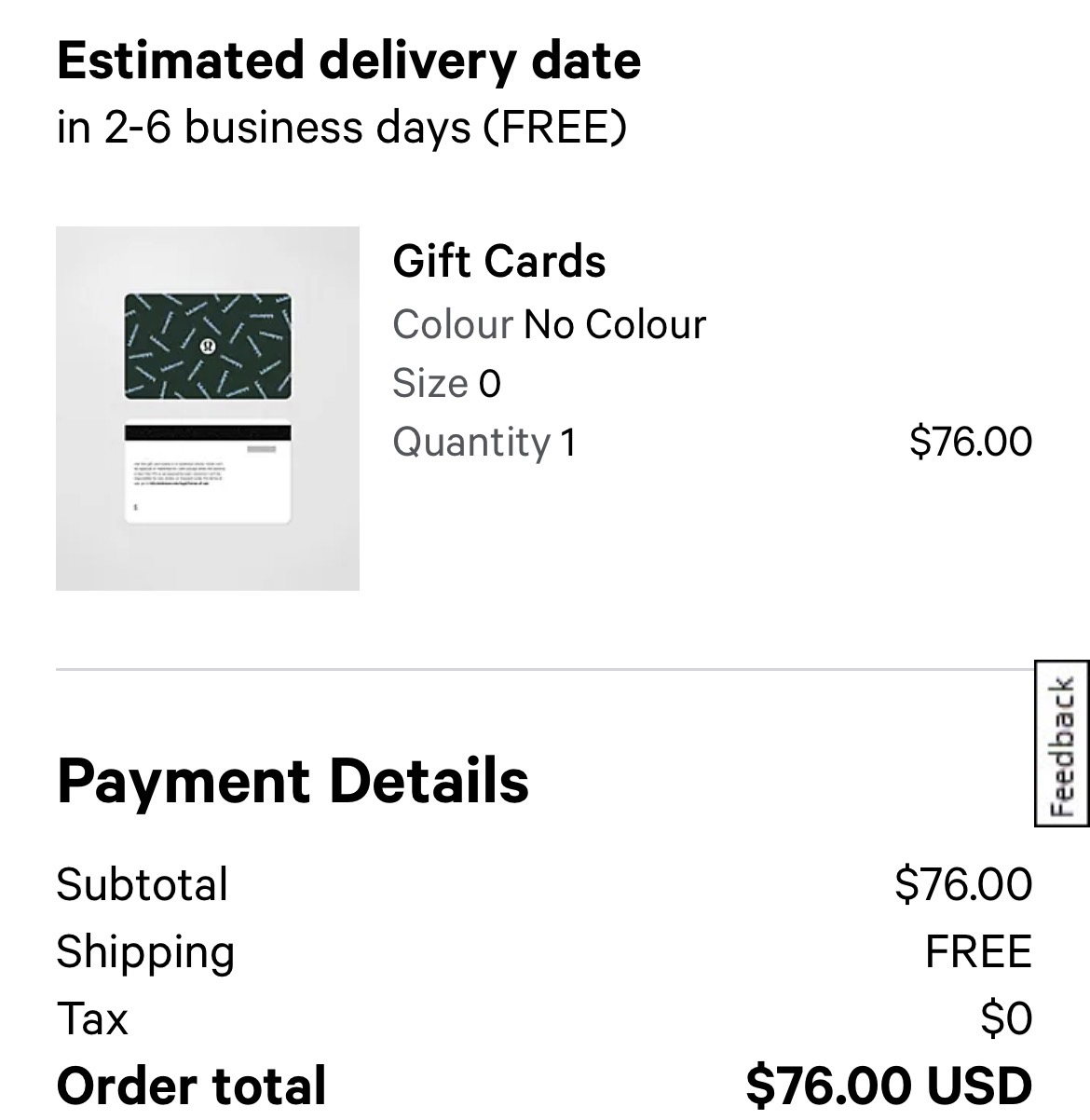
Task: Click the Gift Cards product title
Action: 499,261
